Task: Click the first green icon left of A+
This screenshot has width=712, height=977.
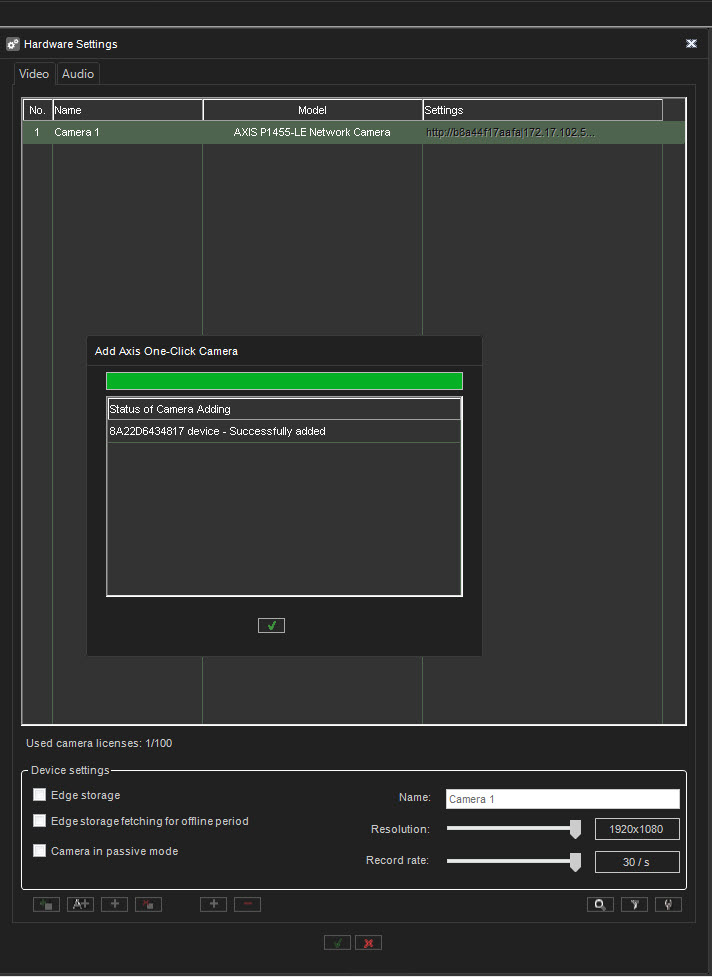Action: click(x=46, y=904)
